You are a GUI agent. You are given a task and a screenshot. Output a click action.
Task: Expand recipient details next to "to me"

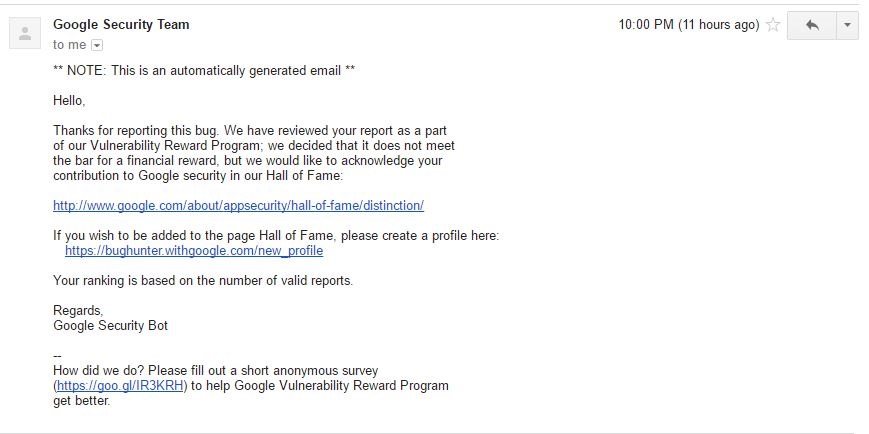point(97,45)
